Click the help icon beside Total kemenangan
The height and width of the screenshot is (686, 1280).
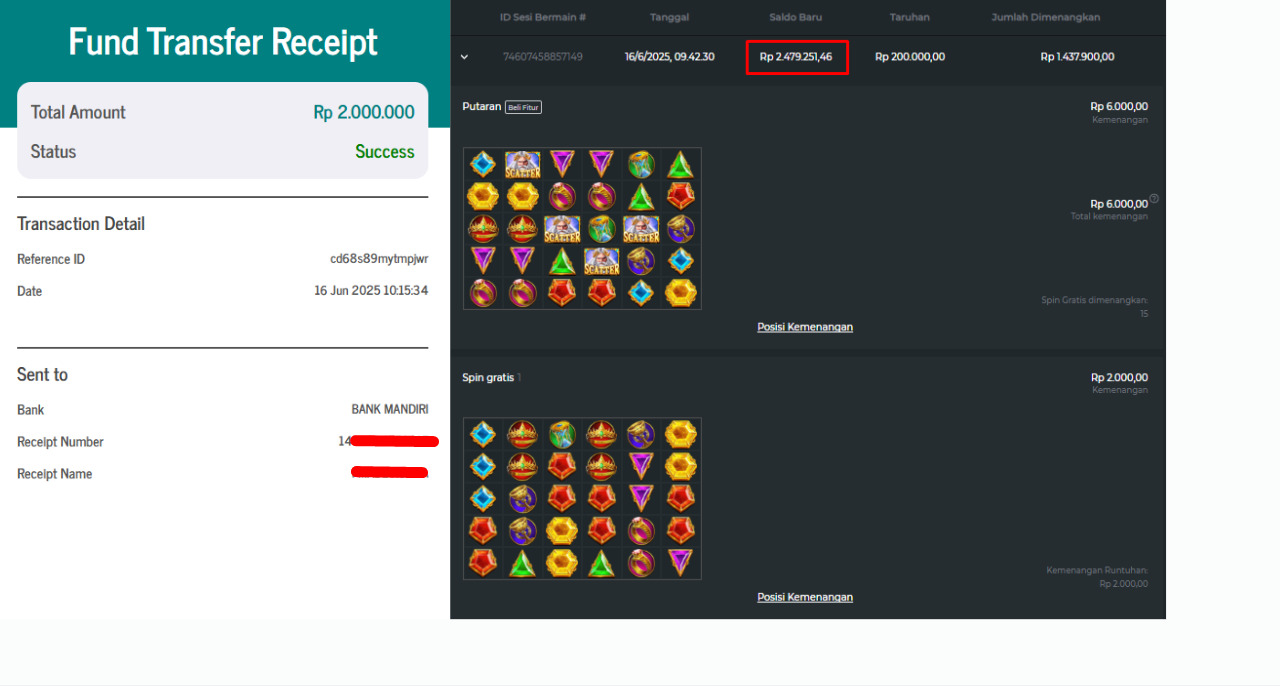[1154, 198]
